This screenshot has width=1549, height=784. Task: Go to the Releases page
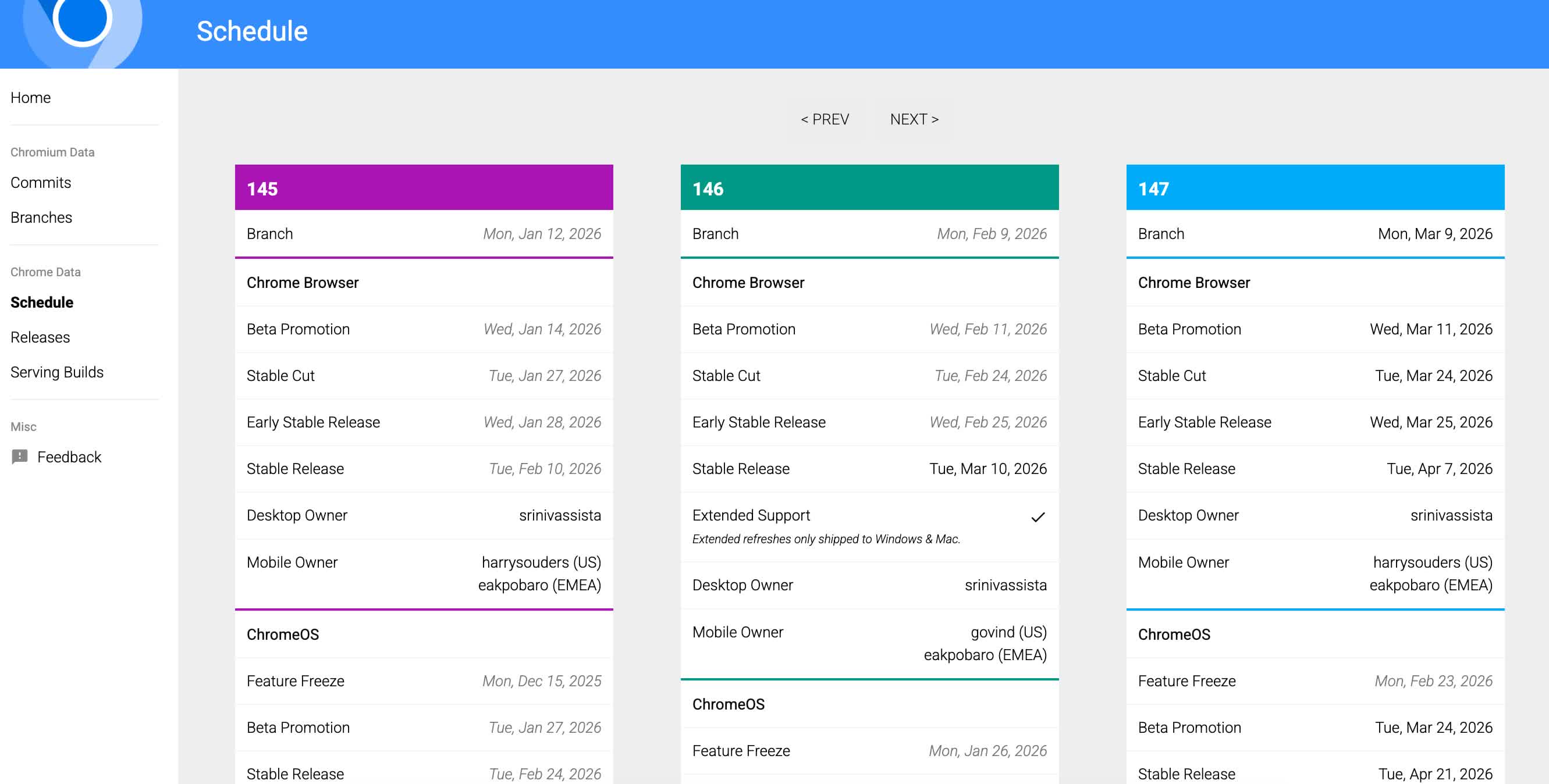40,337
